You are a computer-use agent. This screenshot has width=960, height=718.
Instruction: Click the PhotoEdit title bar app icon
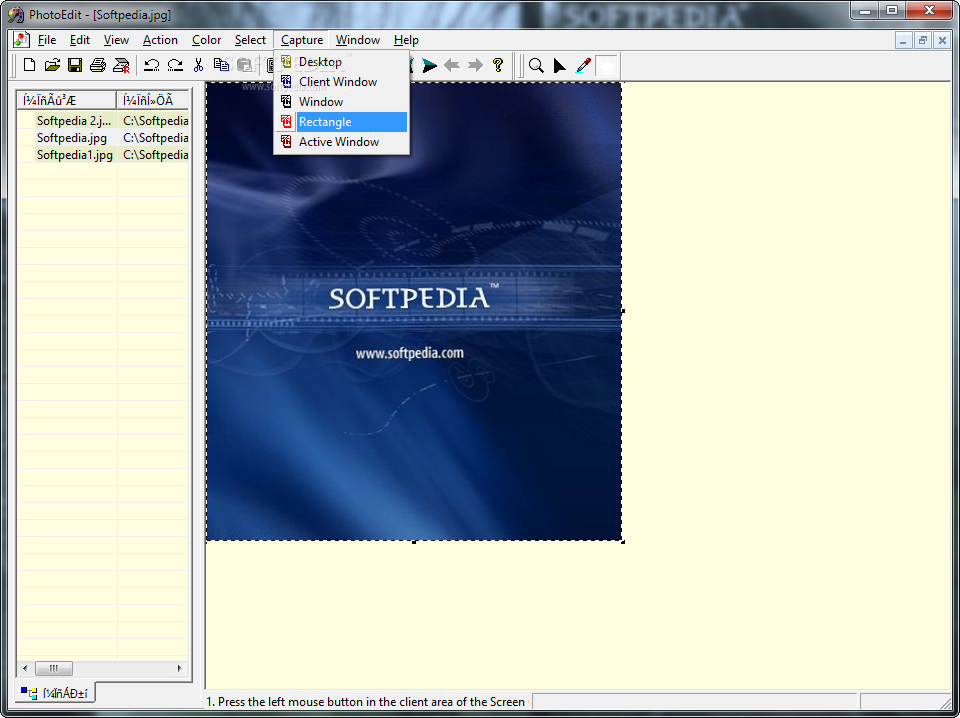click(x=15, y=15)
